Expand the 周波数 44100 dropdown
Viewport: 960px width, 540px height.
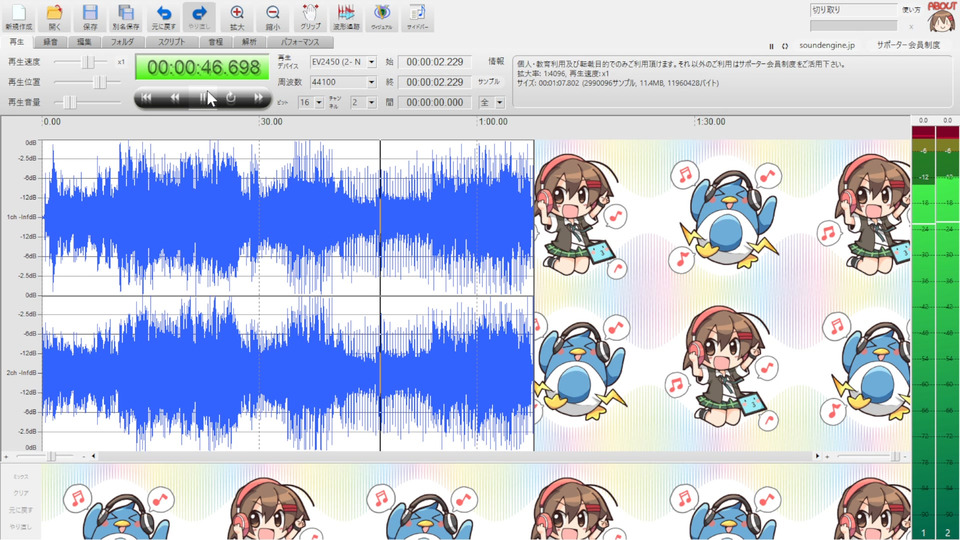coord(371,82)
